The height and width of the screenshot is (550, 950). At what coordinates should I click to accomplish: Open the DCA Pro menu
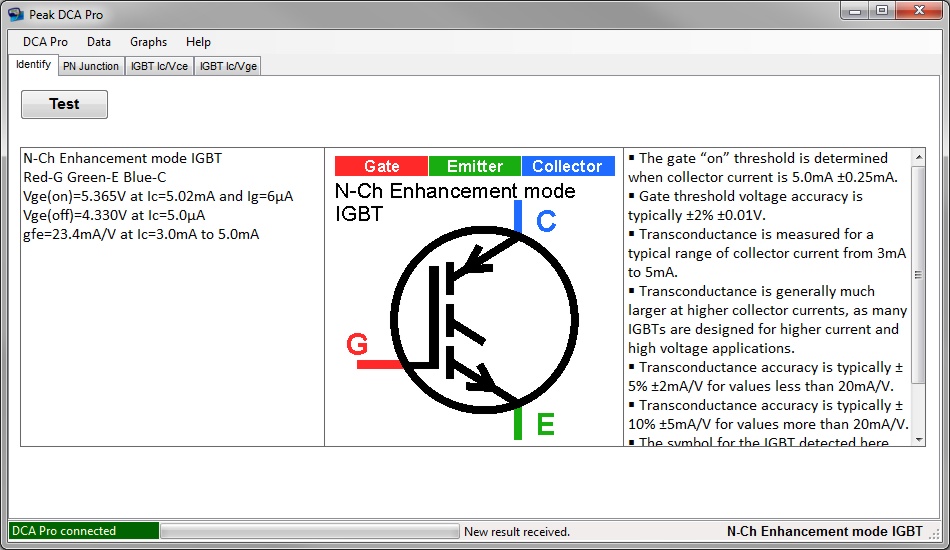(x=45, y=42)
